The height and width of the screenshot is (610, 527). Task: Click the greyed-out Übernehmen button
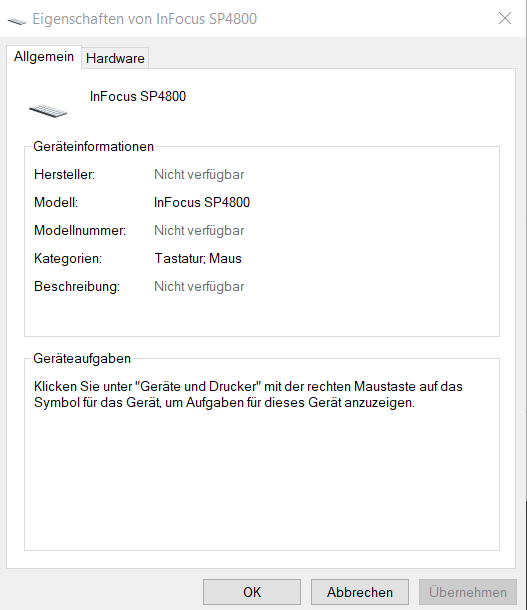[468, 592]
